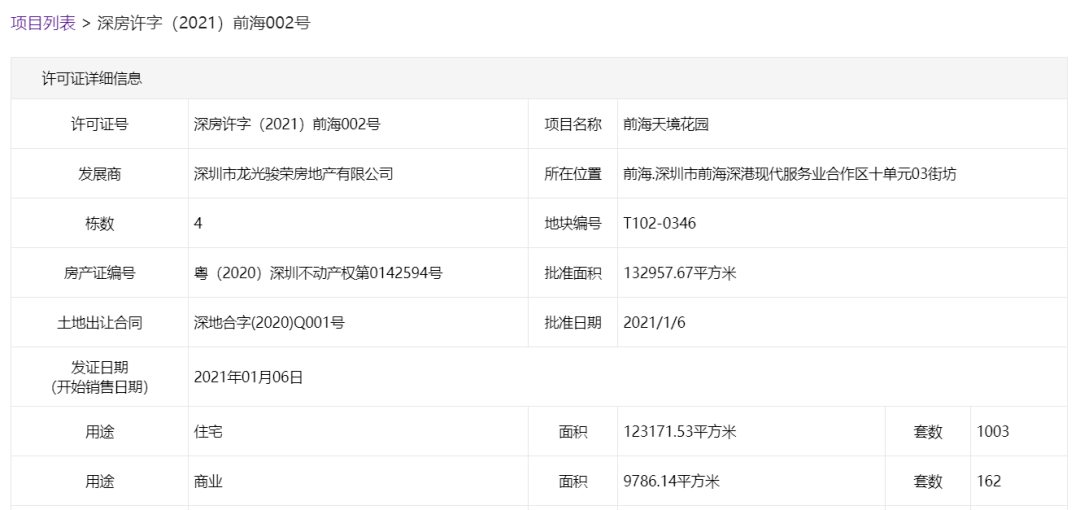Viewport: 1080px width, 510px height.
Task: Open the 项目列表 breadcrumb link
Action: [x=43, y=23]
